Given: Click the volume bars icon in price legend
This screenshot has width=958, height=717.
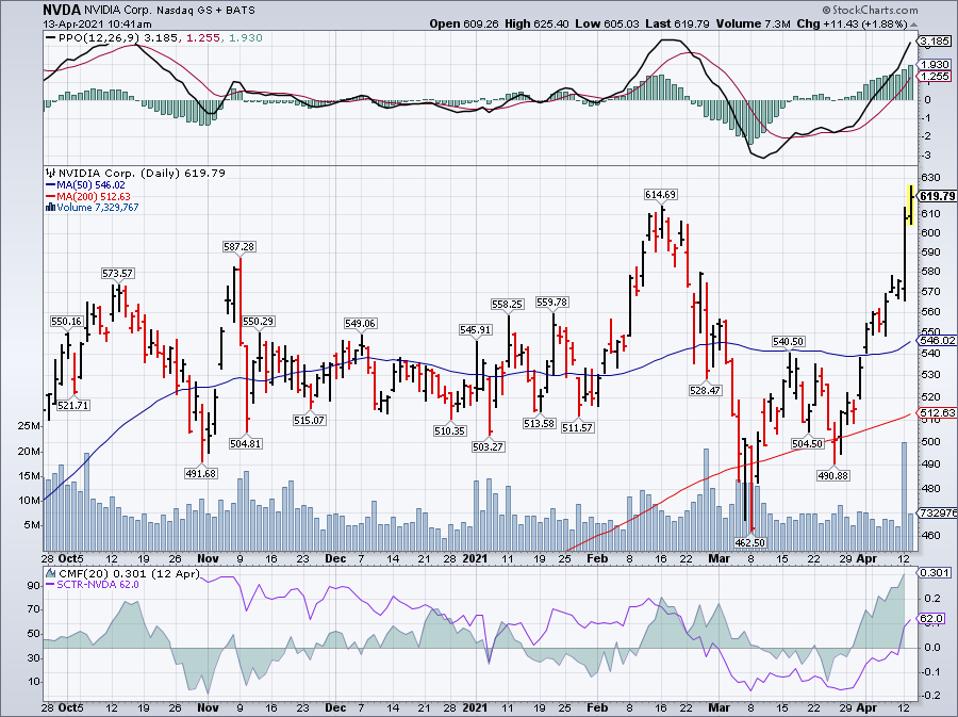Looking at the screenshot, I should tap(51, 208).
